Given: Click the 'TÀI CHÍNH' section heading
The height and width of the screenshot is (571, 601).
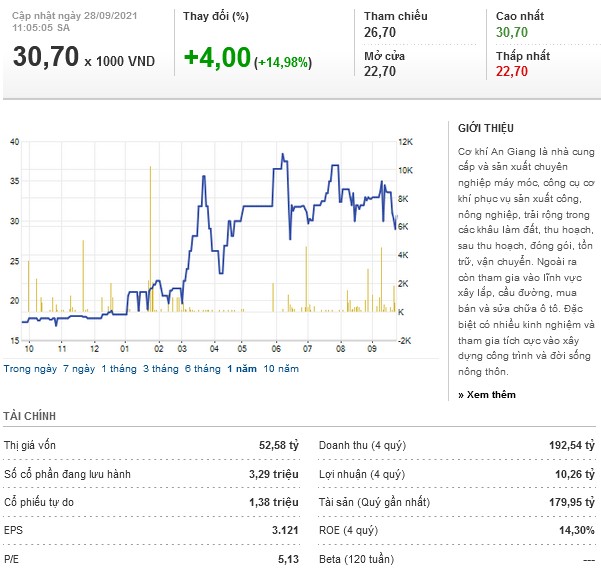Looking at the screenshot, I should [30, 416].
